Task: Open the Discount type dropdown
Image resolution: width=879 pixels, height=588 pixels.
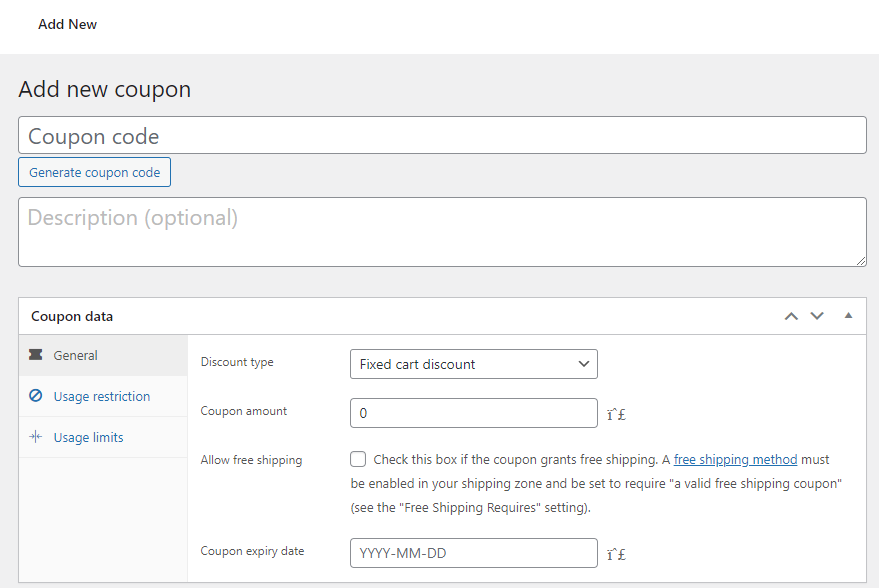Action: click(473, 364)
